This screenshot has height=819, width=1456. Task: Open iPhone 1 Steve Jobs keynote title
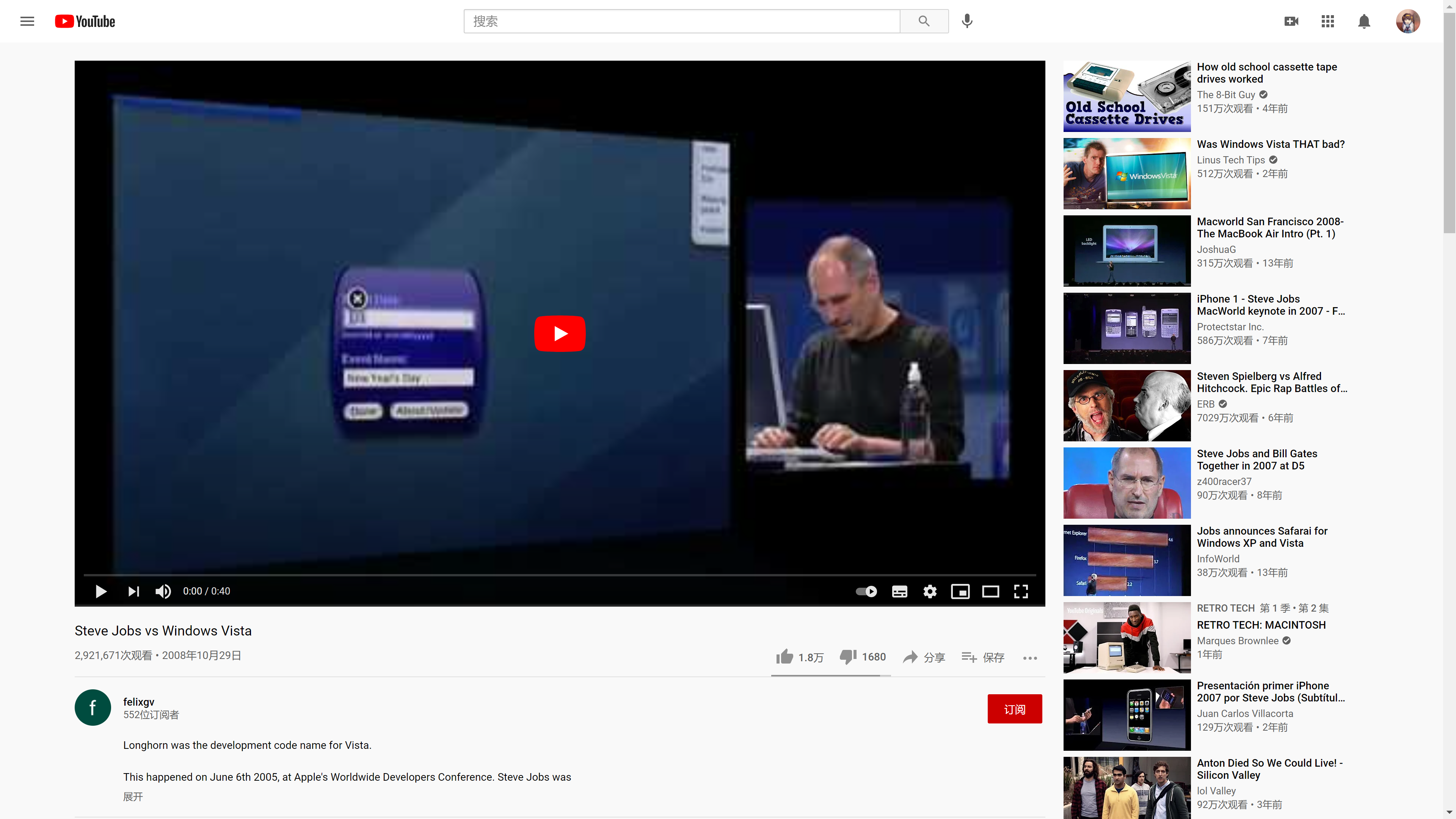1271,304
